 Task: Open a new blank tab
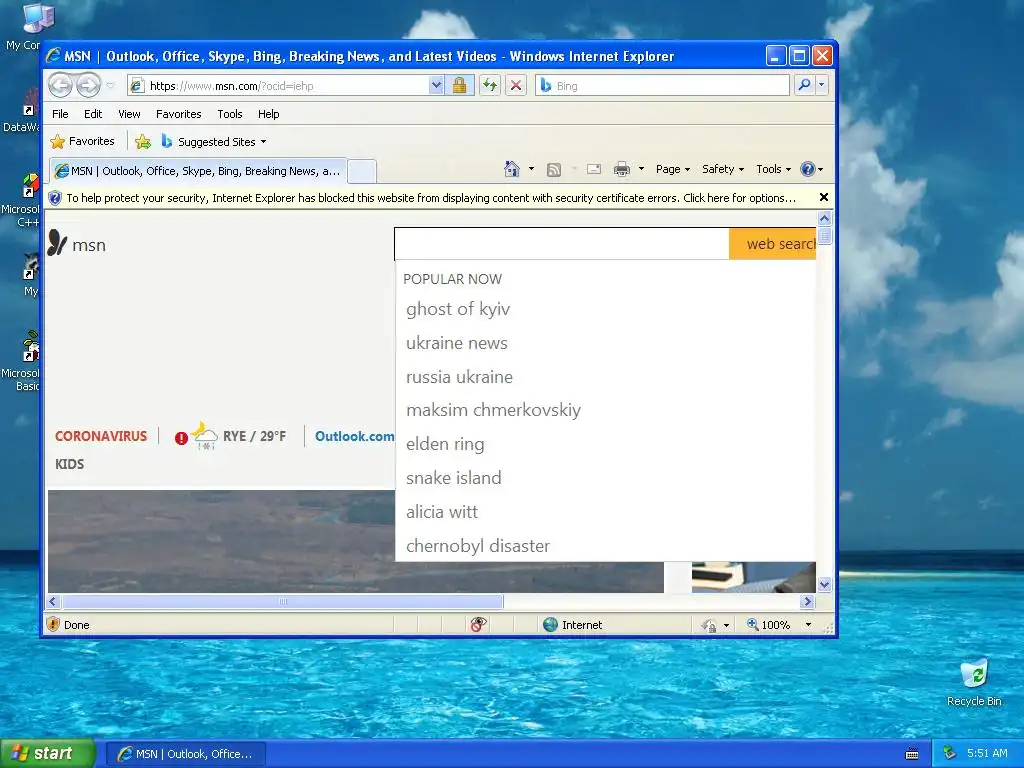[362, 172]
